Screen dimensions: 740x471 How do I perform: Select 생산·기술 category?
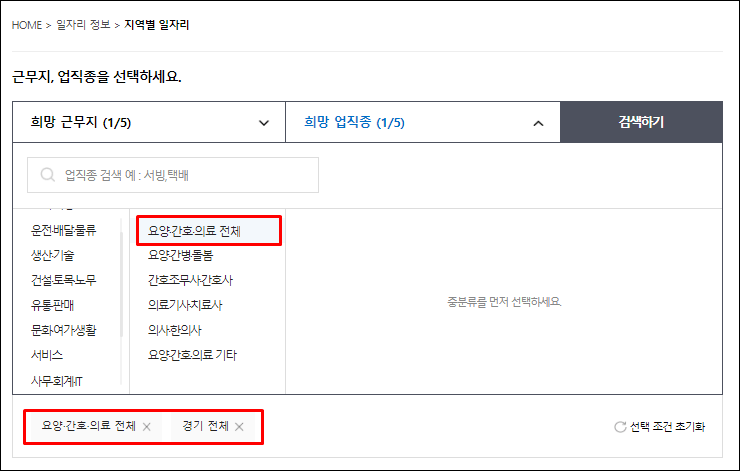pyautogui.click(x=52, y=255)
